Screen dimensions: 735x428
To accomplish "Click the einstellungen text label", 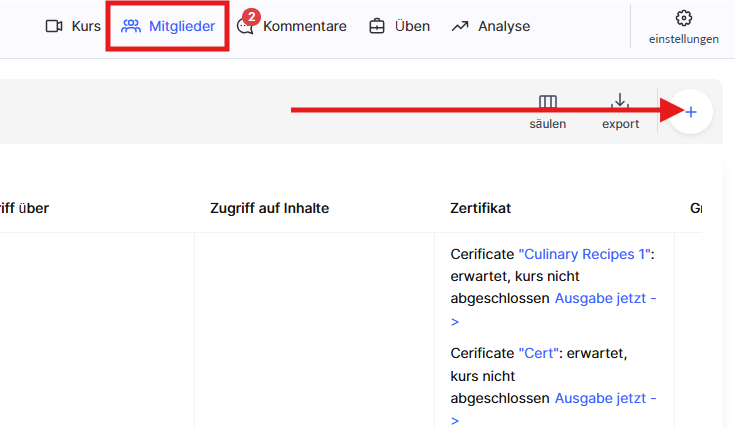I will (684, 40).
